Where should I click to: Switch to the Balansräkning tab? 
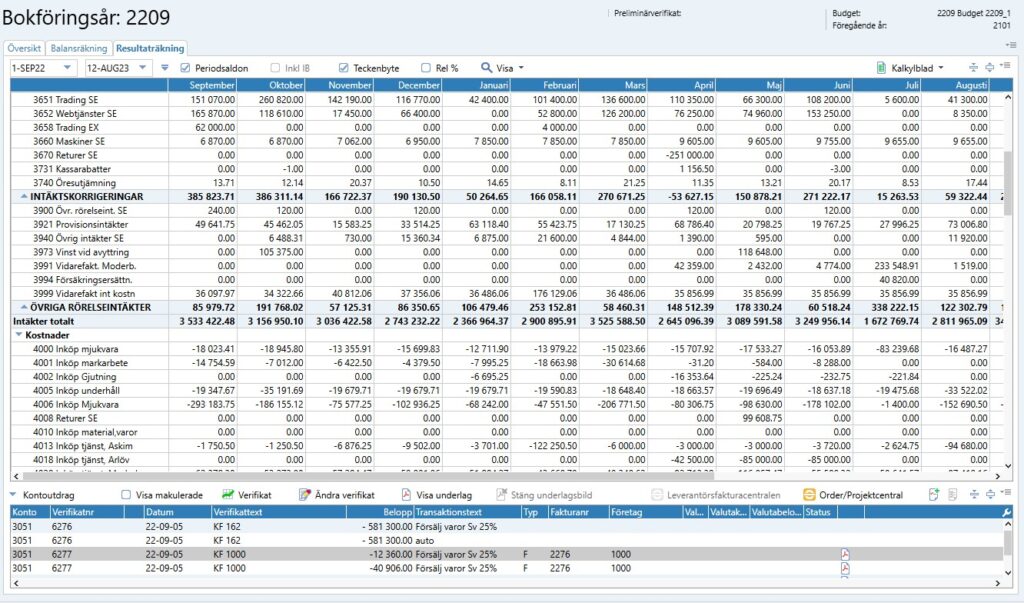(78, 47)
